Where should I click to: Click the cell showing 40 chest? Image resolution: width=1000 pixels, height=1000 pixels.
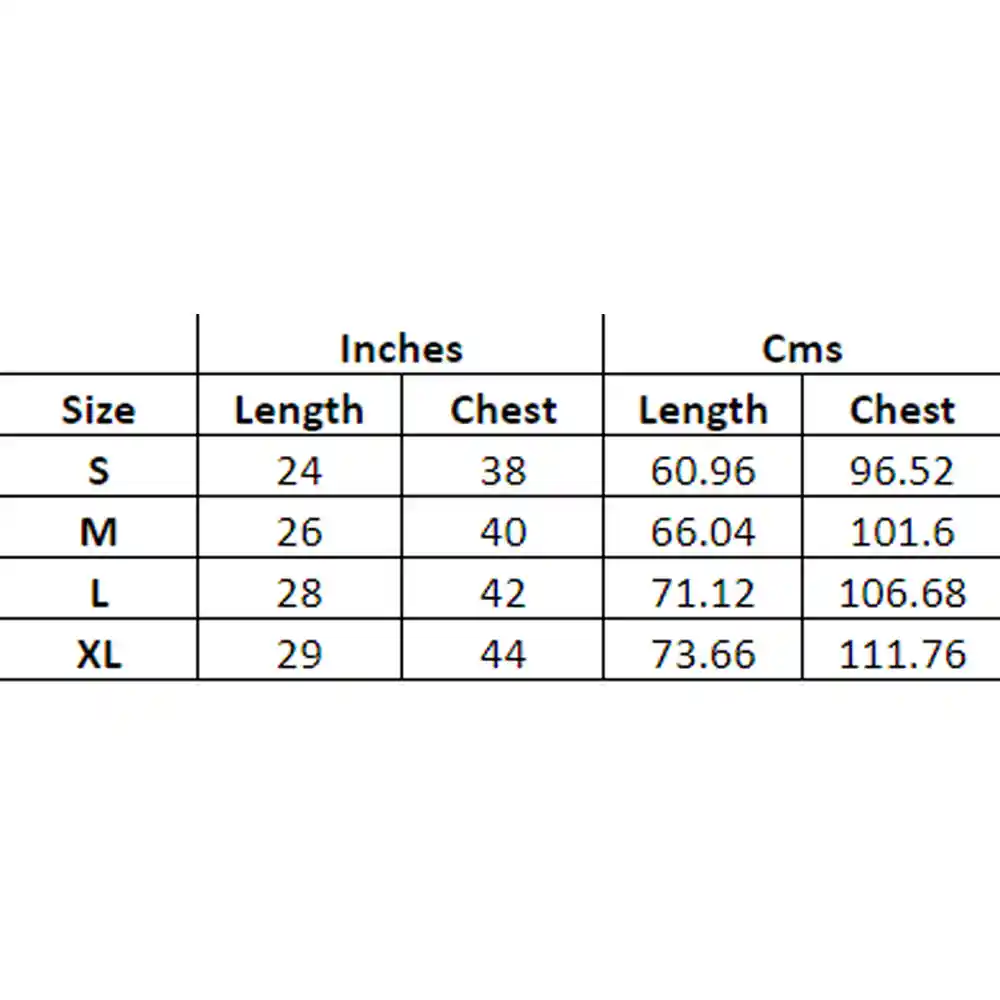[503, 528]
